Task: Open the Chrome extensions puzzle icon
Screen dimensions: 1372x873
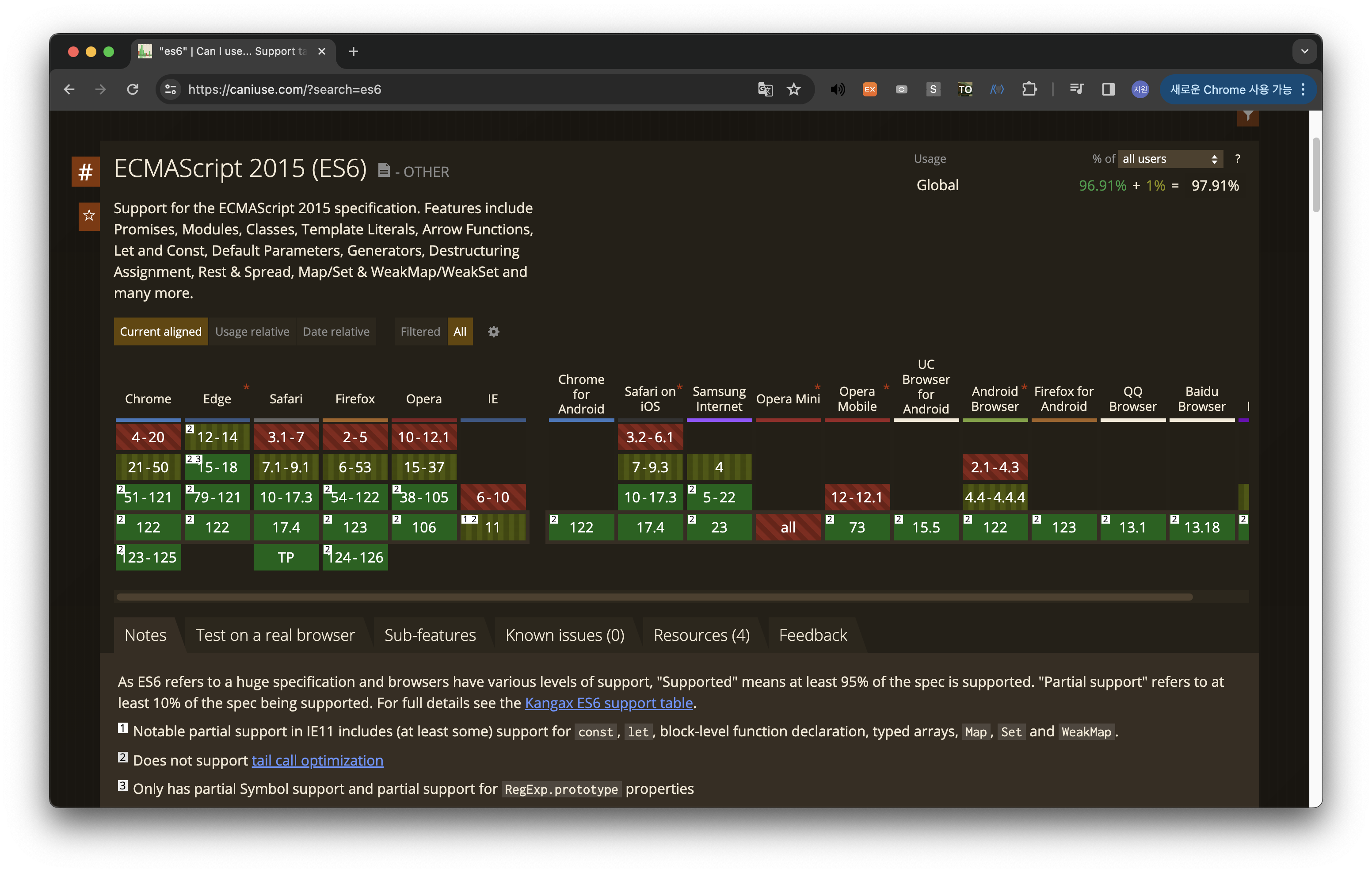Action: click(1029, 89)
